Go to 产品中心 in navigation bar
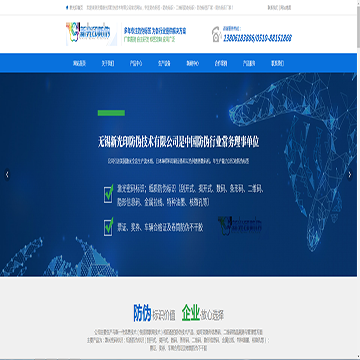 point(136,63)
